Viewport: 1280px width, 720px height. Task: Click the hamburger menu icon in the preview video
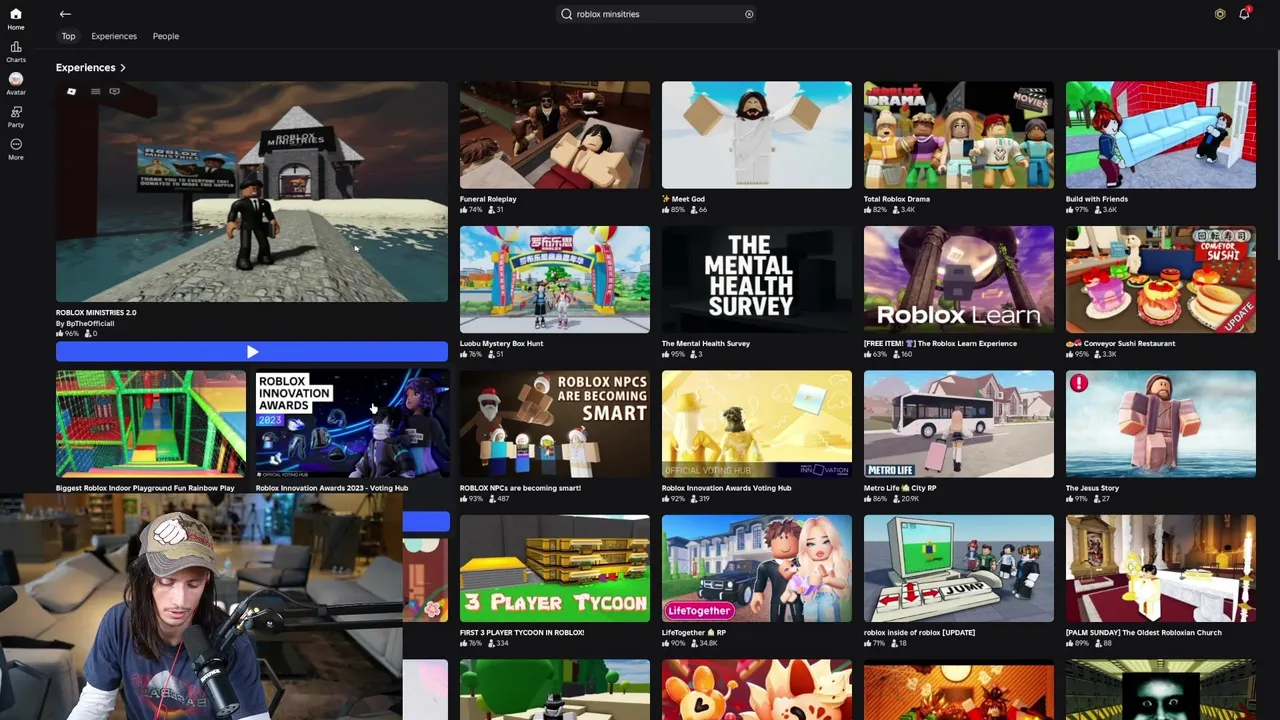pyautogui.click(x=95, y=92)
